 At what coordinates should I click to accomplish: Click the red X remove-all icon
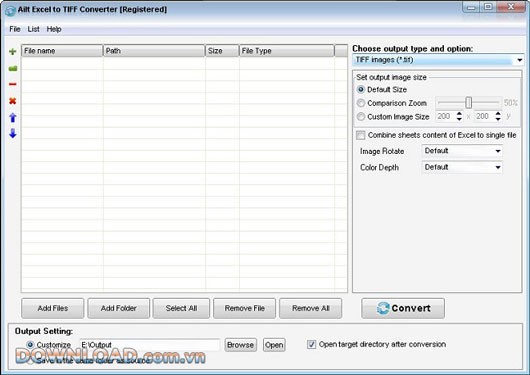(13, 101)
